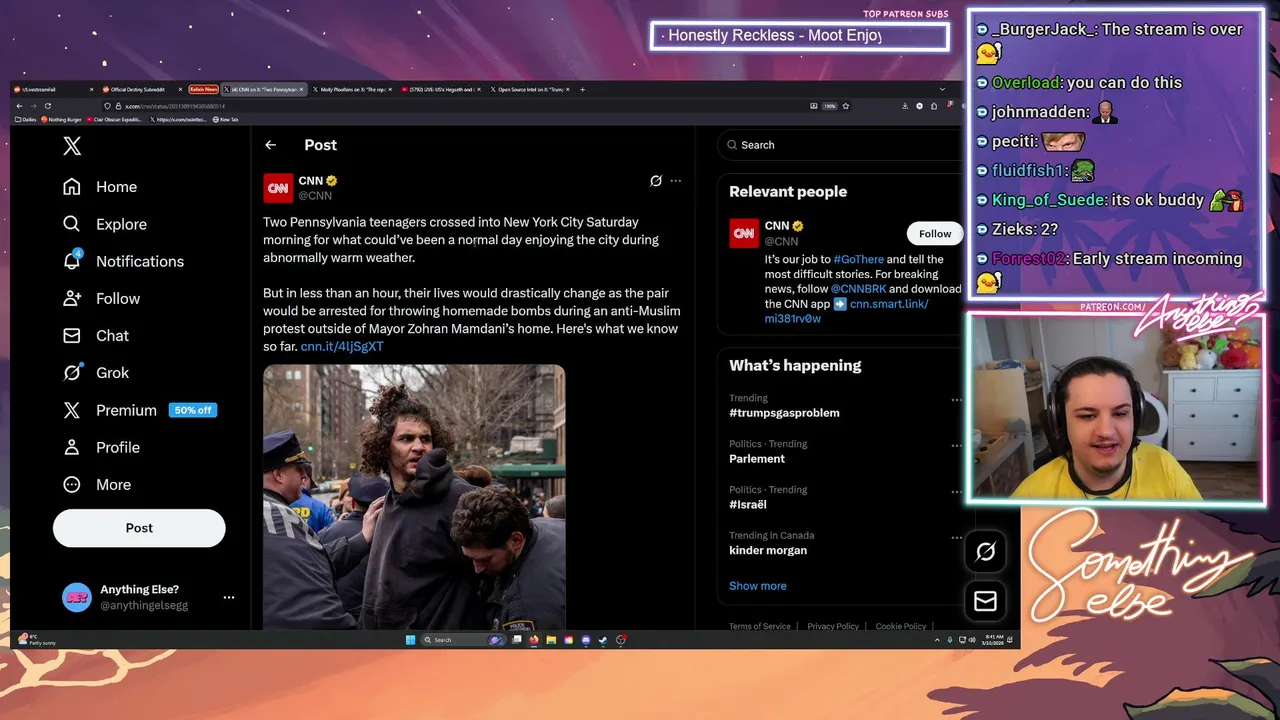Open the Windows Start menu
1280x720 pixels.
point(410,640)
